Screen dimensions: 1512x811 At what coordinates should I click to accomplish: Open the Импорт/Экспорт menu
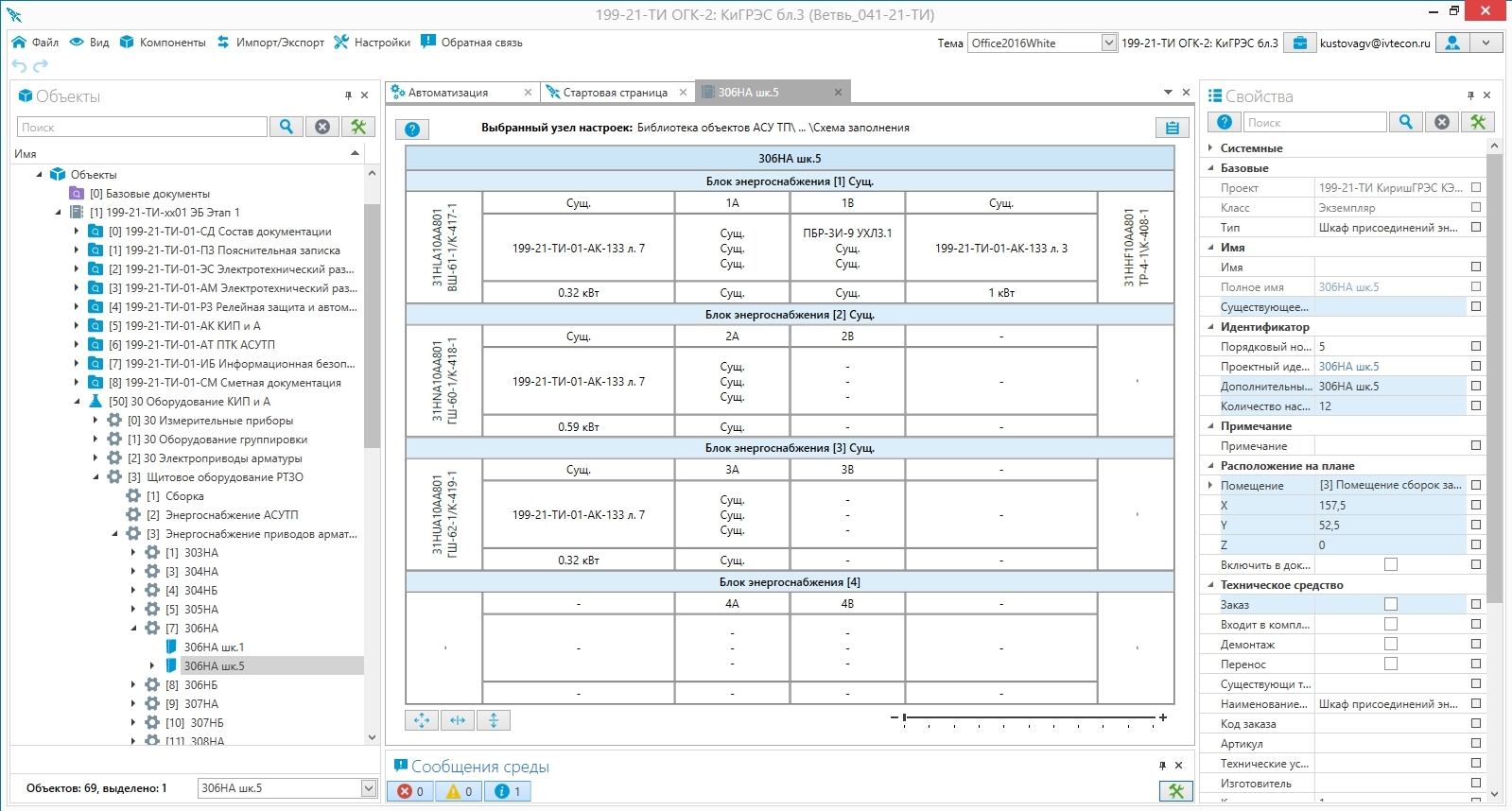tap(270, 43)
